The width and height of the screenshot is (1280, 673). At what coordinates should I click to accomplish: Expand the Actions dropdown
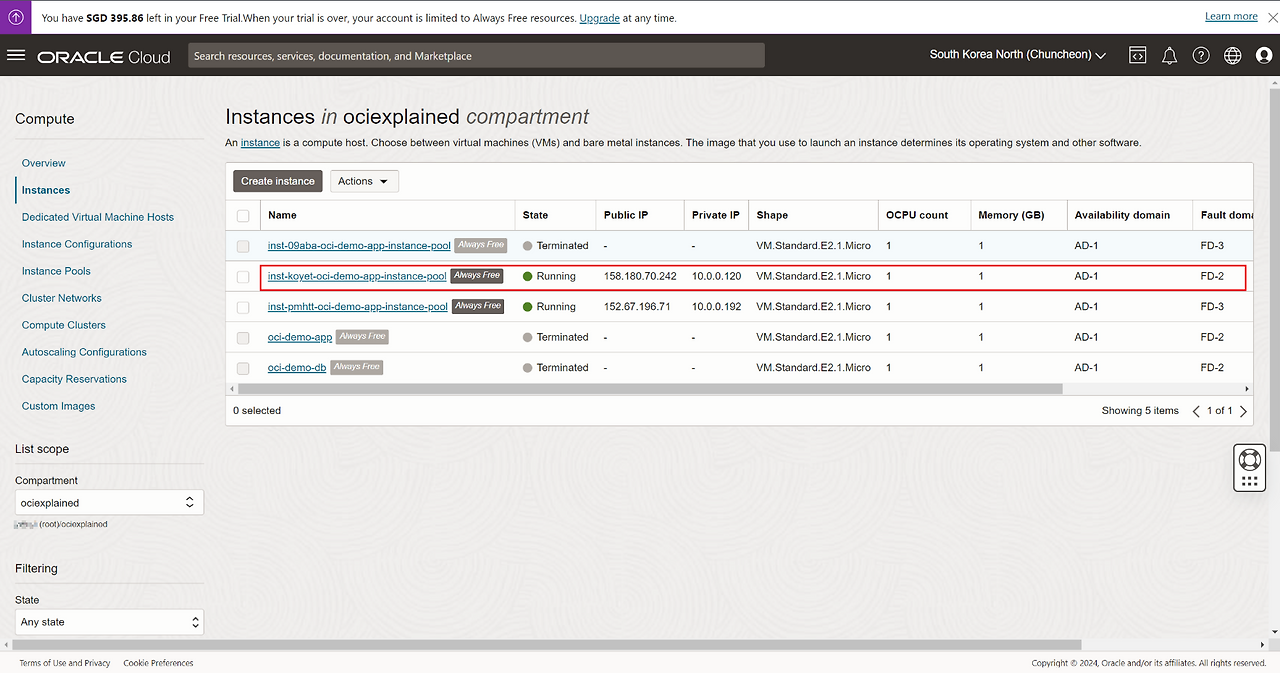[x=364, y=181]
